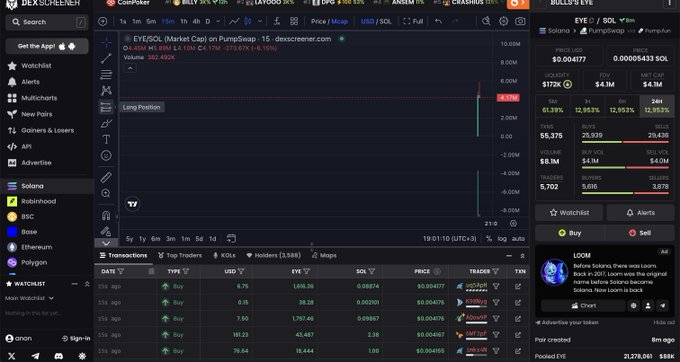Switch chart to Price instead of Mcap
This screenshot has height=362, width=680.
pos(318,21)
